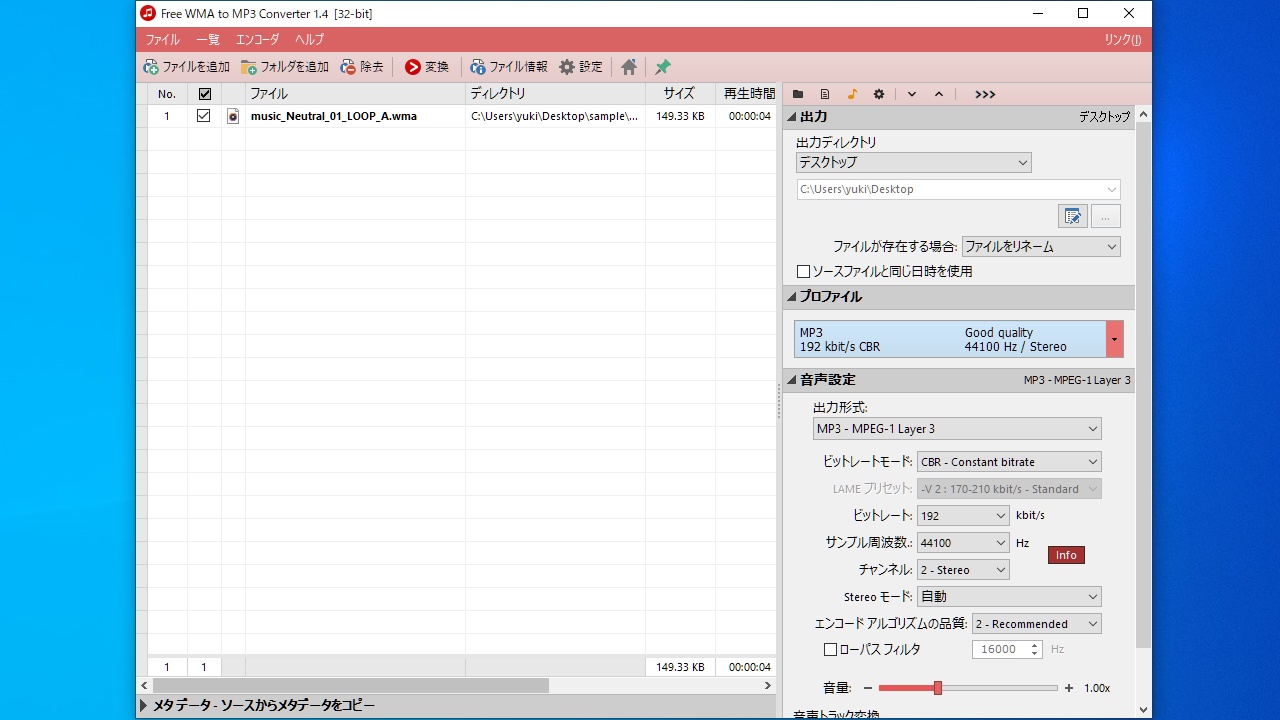Toggle the select-all checkbox in the list header
This screenshot has width=1280, height=720.
tap(205, 94)
